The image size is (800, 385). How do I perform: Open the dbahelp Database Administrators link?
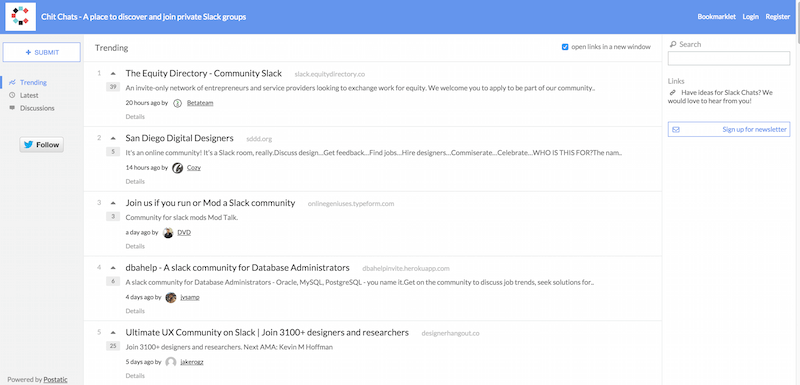237,268
